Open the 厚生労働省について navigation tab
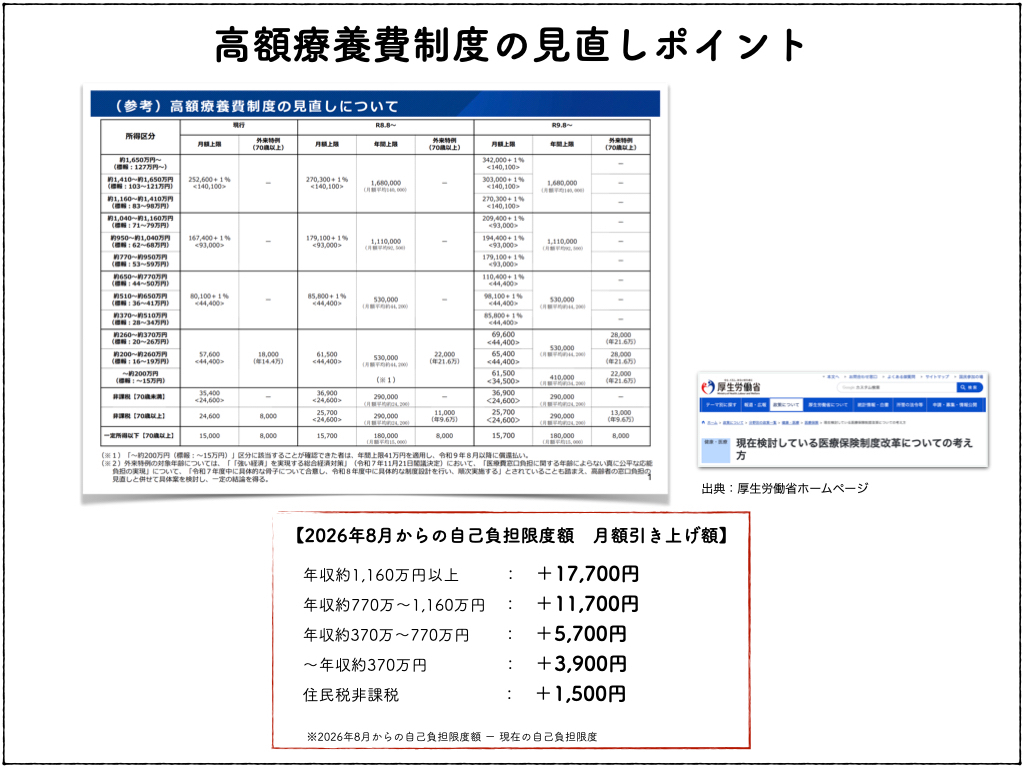The height and width of the screenshot is (768, 1024). 828,405
